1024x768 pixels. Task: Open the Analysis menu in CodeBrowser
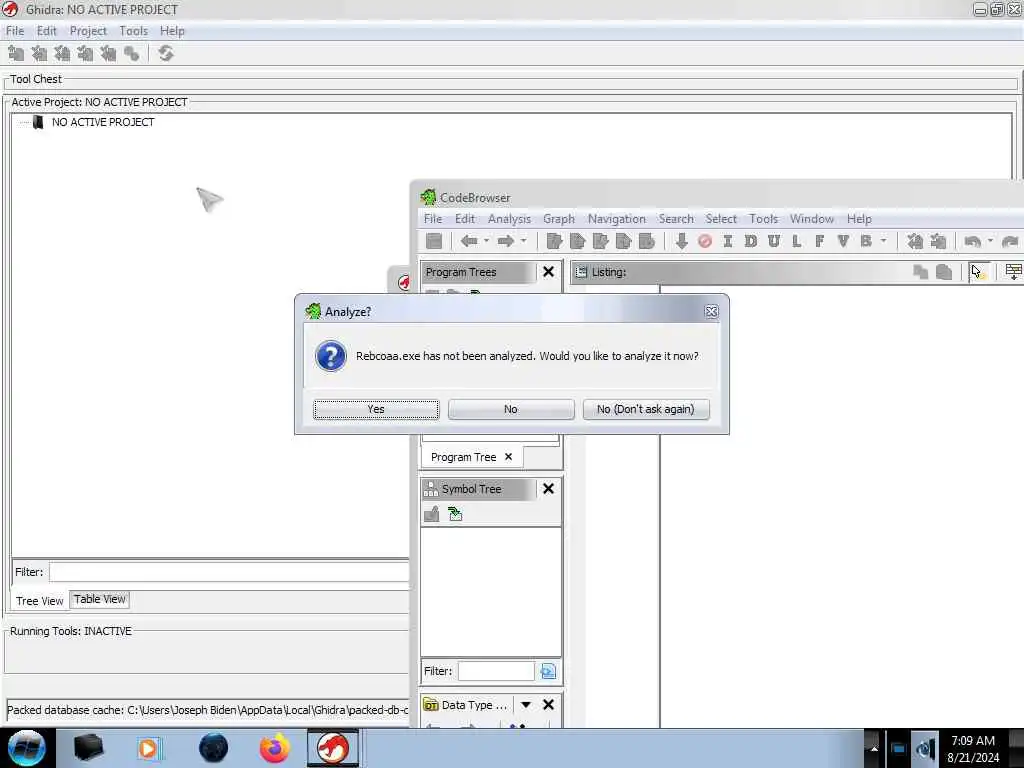tap(509, 219)
